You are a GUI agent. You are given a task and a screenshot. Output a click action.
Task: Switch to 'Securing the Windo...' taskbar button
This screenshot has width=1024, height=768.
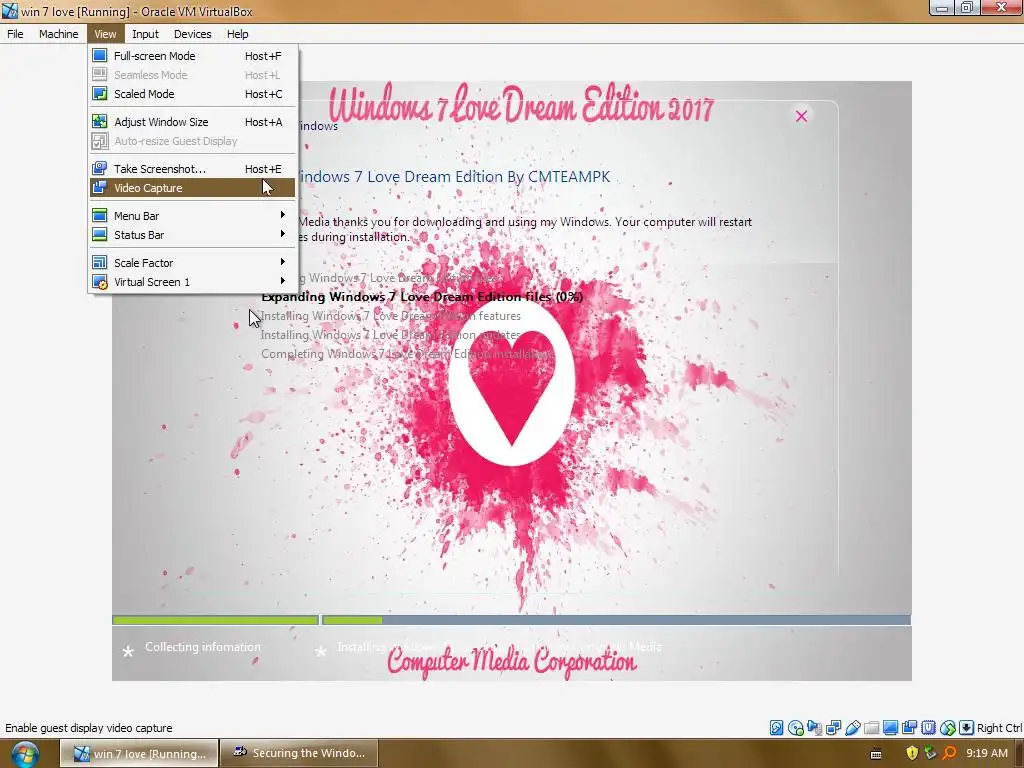pos(298,754)
